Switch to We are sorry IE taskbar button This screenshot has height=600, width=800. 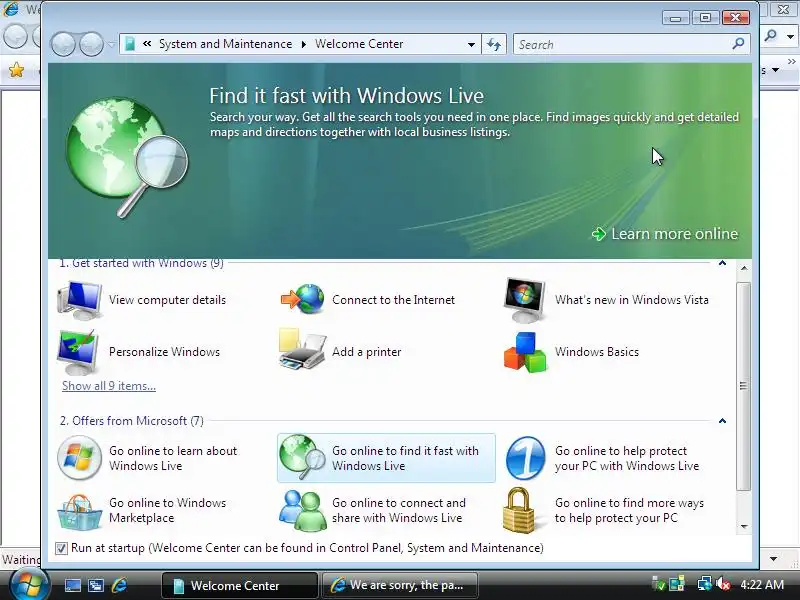pos(400,585)
